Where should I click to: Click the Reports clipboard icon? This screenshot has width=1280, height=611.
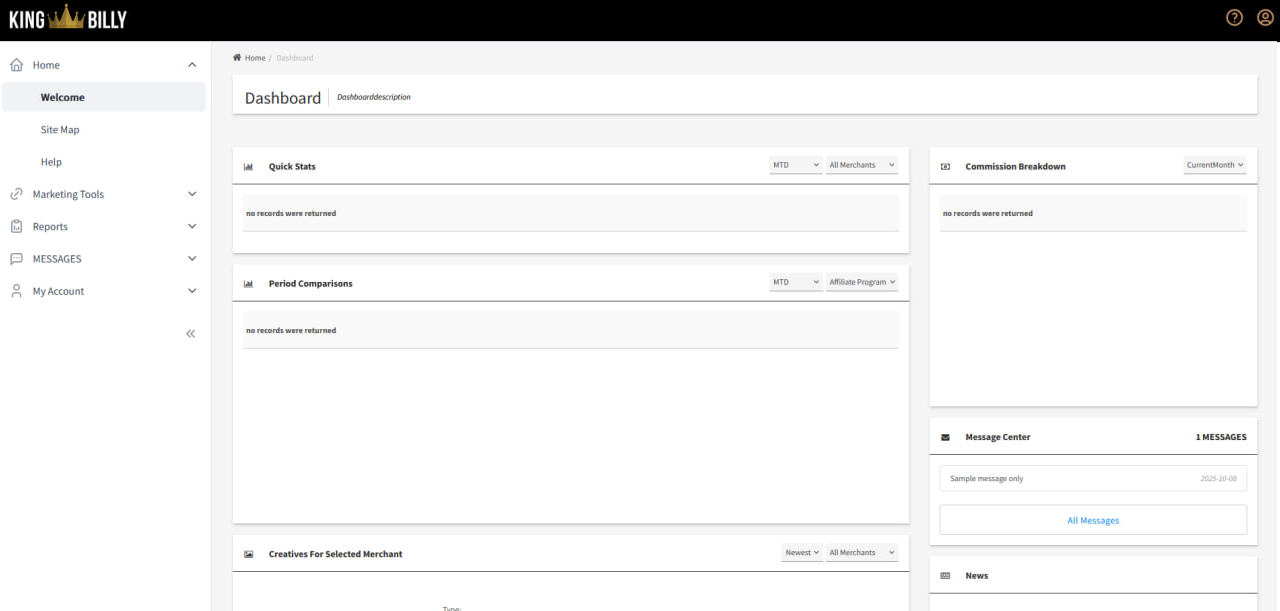[16, 227]
